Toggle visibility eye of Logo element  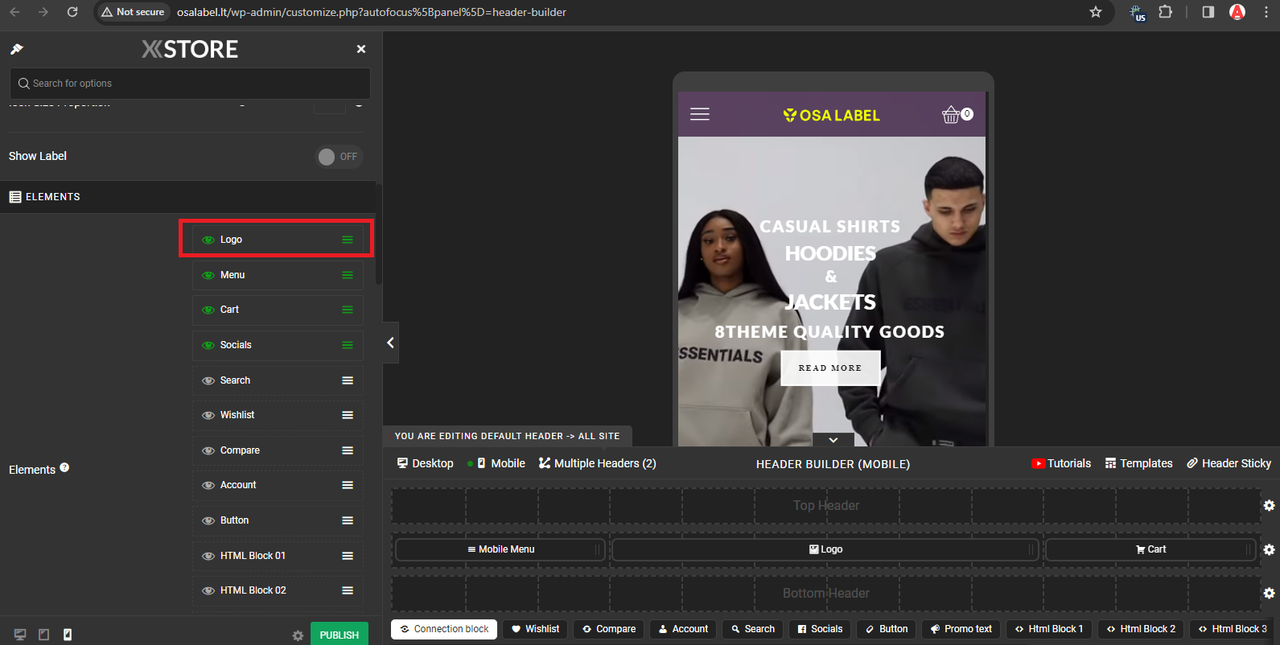pyautogui.click(x=208, y=240)
